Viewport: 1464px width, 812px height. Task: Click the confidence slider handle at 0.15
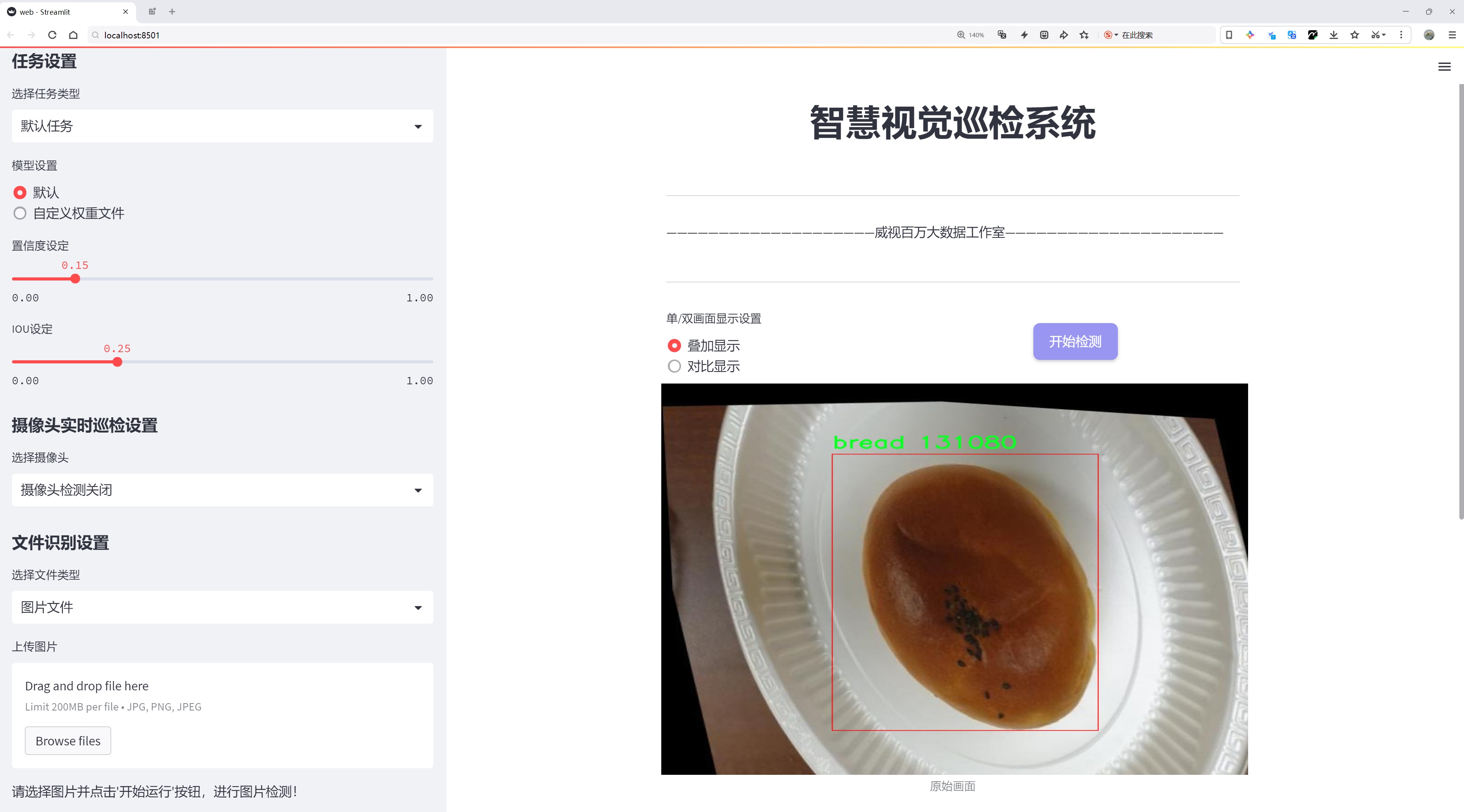(x=75, y=279)
